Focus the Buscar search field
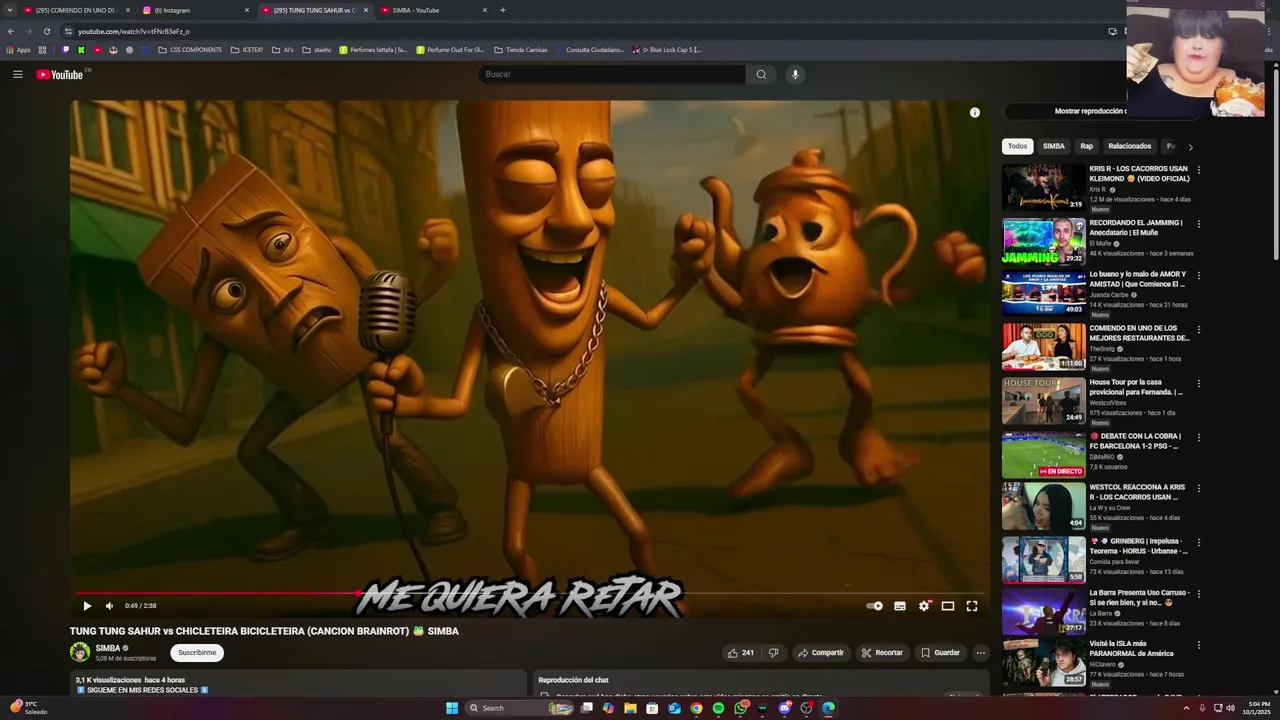Image resolution: width=1280 pixels, height=720 pixels. click(612, 74)
